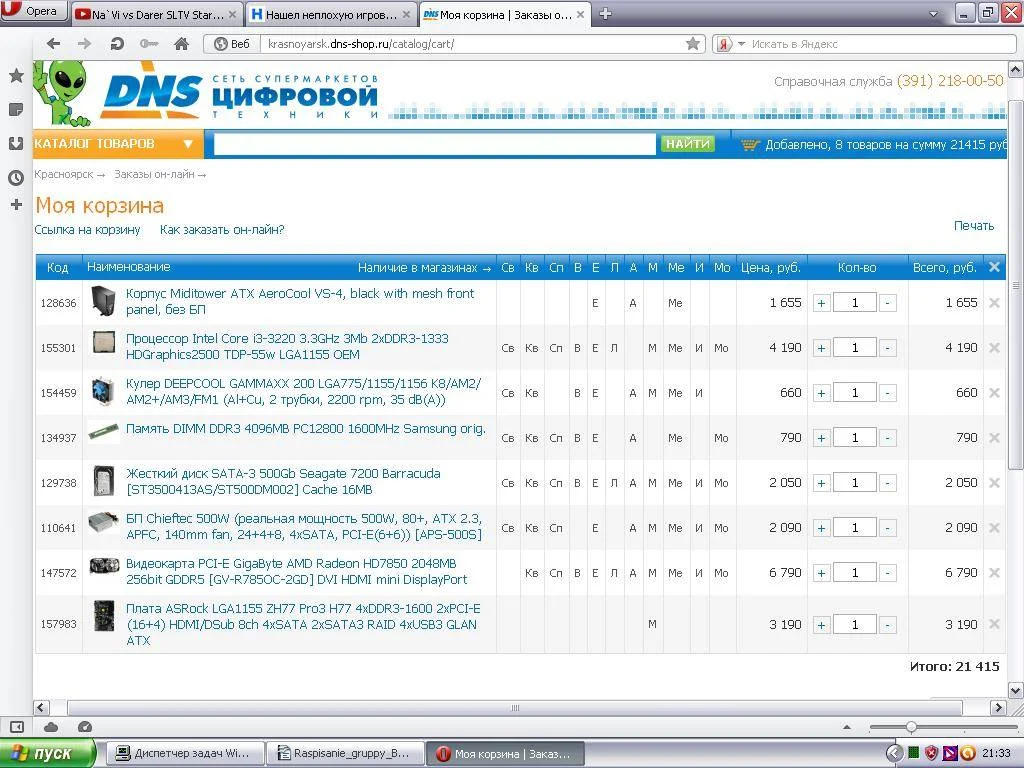Reload the page with the refresh icon

point(117,44)
